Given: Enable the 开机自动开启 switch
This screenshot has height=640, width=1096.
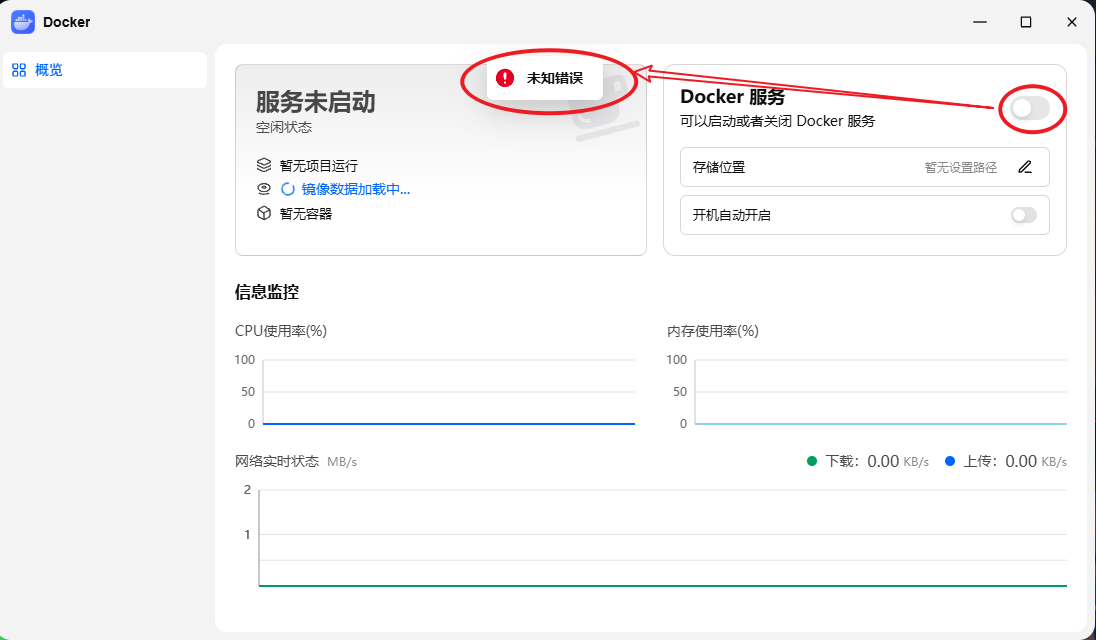Looking at the screenshot, I should coord(1024,215).
